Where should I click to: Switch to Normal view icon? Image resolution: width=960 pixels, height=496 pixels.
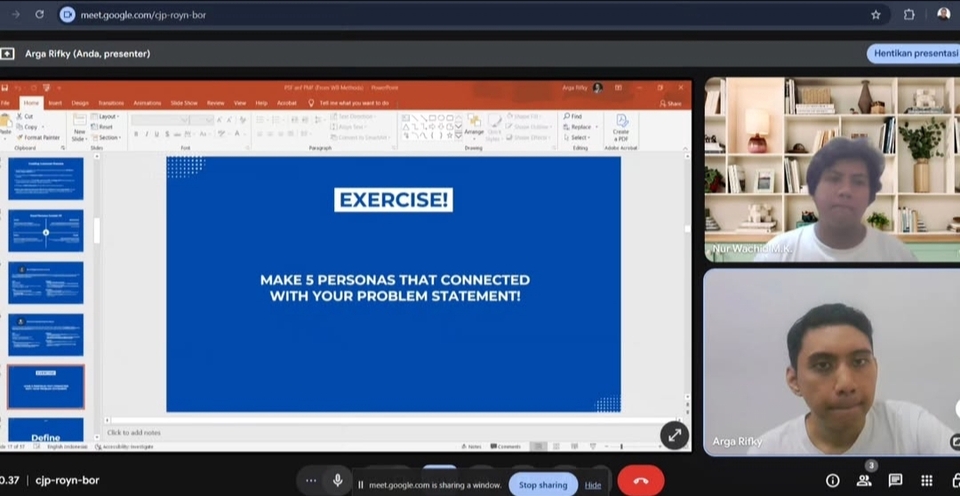(x=538, y=446)
